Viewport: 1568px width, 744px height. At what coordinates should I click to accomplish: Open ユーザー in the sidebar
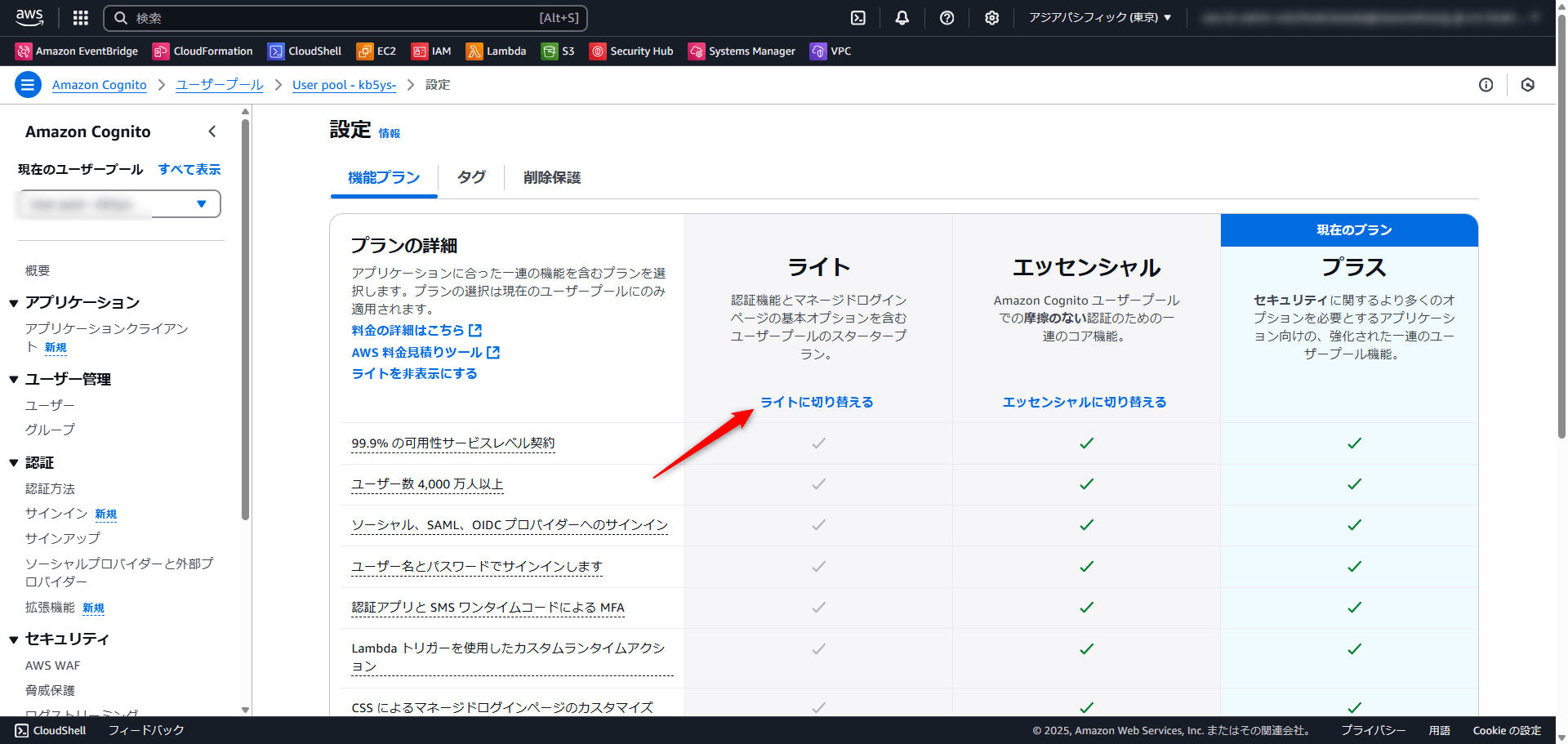click(50, 405)
